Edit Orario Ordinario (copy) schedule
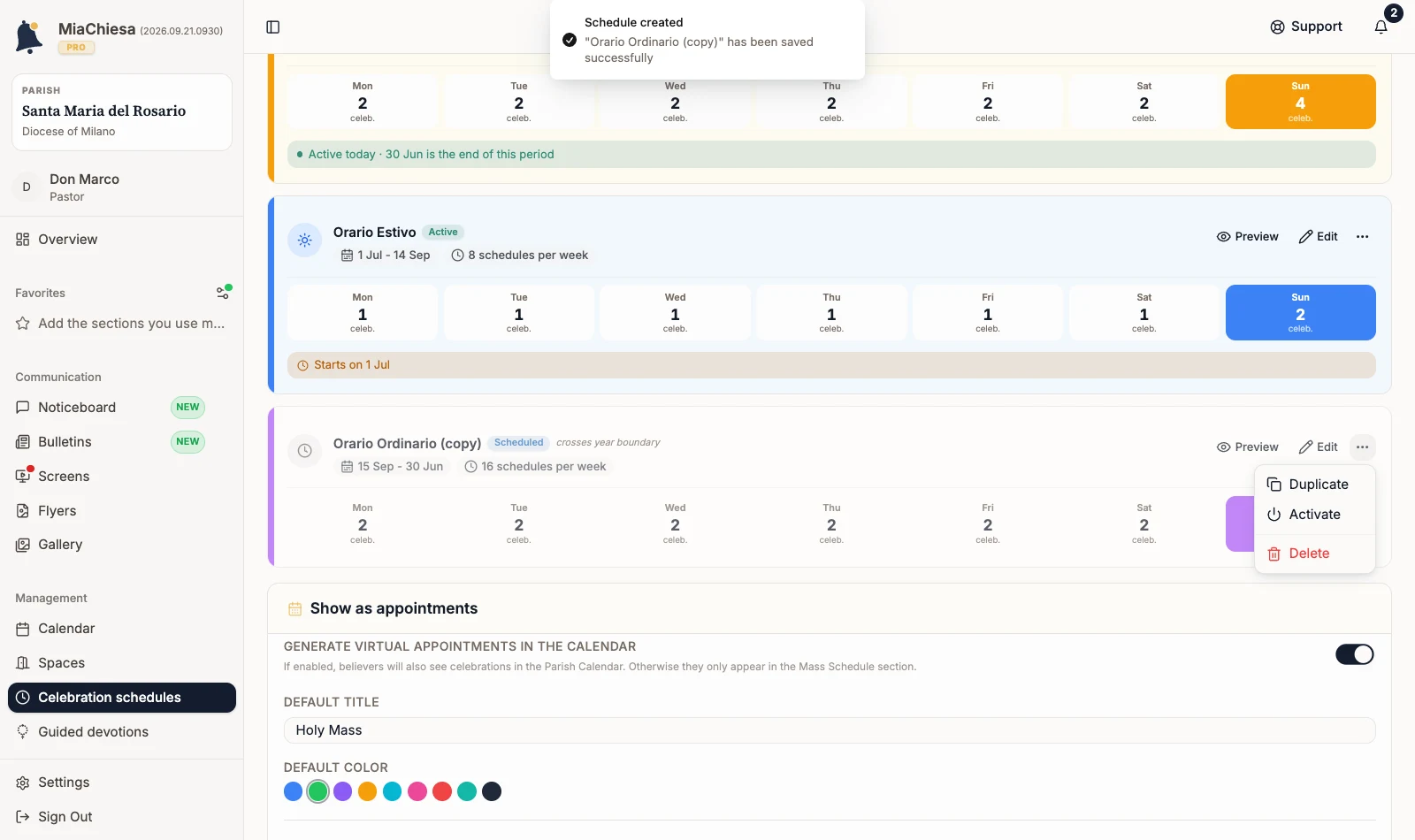 [x=1318, y=447]
